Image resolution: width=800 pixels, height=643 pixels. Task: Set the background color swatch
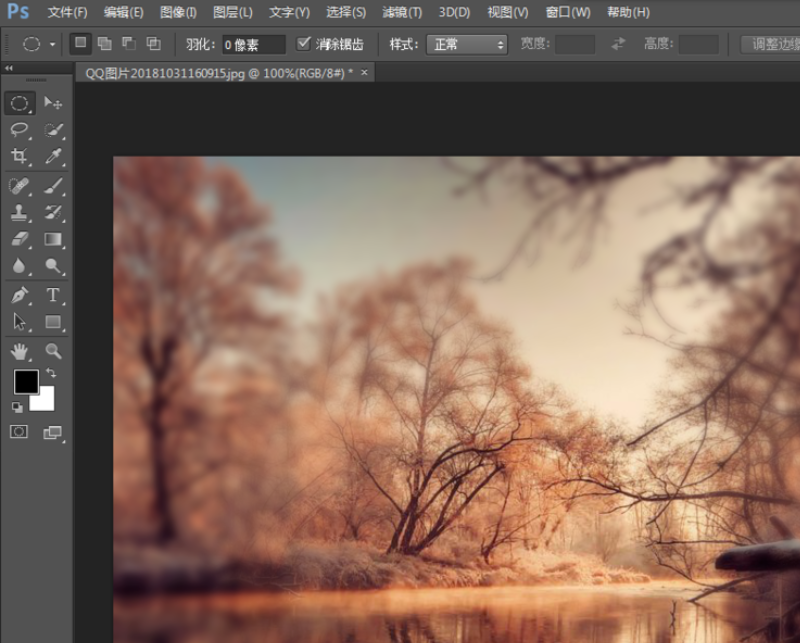pyautogui.click(x=45, y=401)
